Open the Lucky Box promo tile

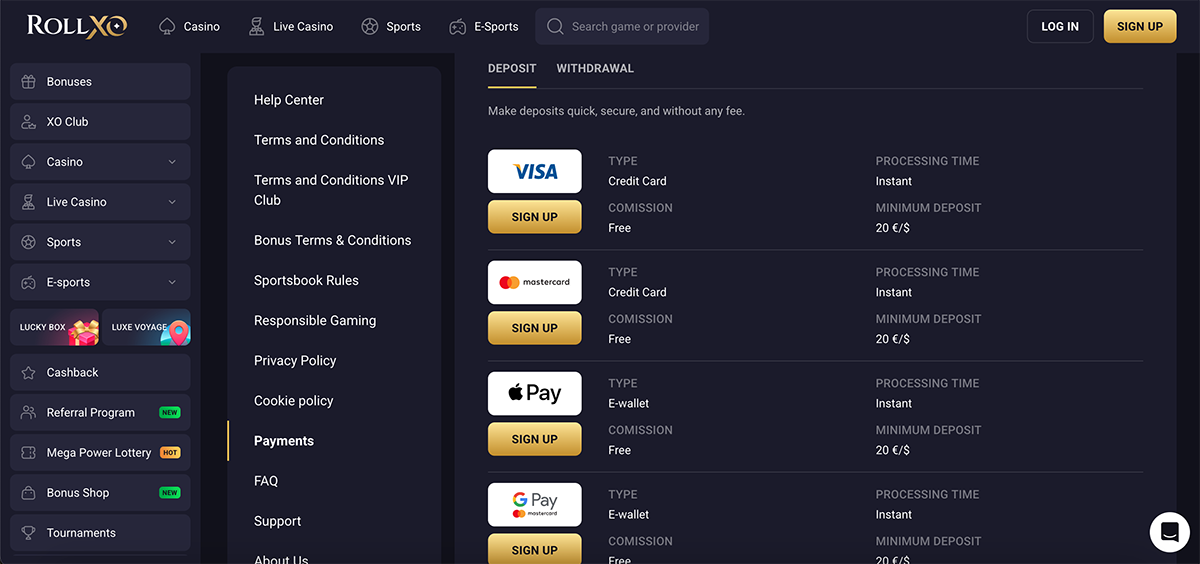tap(55, 327)
